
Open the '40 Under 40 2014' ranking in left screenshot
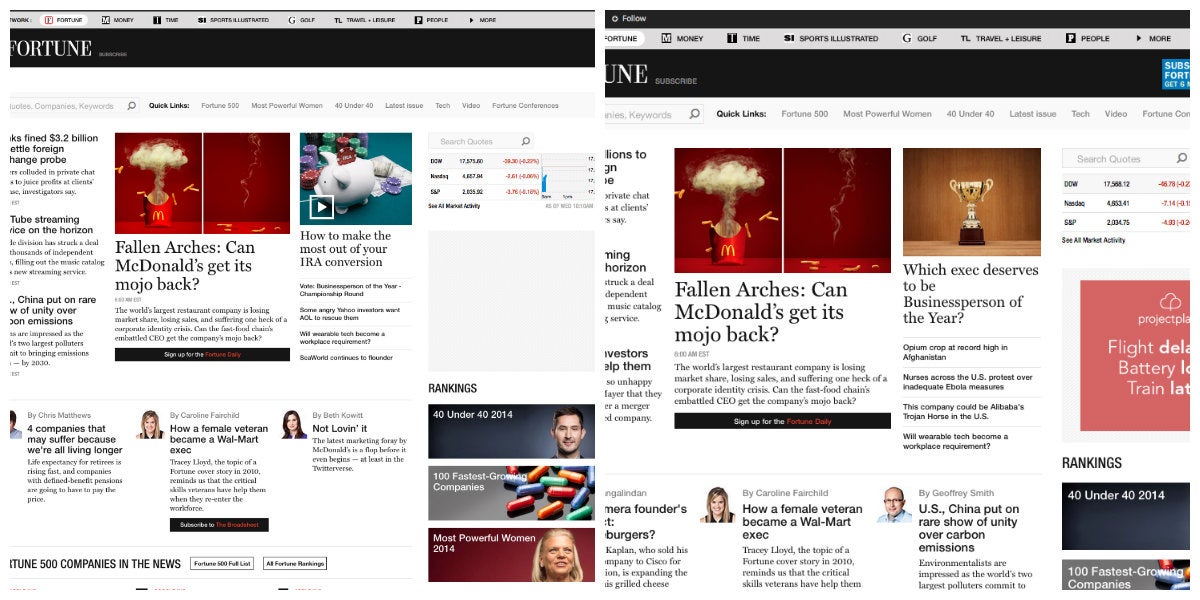point(511,431)
